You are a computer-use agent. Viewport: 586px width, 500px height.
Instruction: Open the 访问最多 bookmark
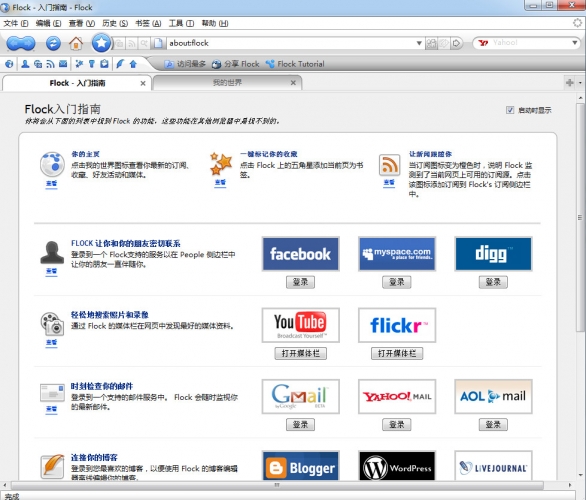coord(185,64)
